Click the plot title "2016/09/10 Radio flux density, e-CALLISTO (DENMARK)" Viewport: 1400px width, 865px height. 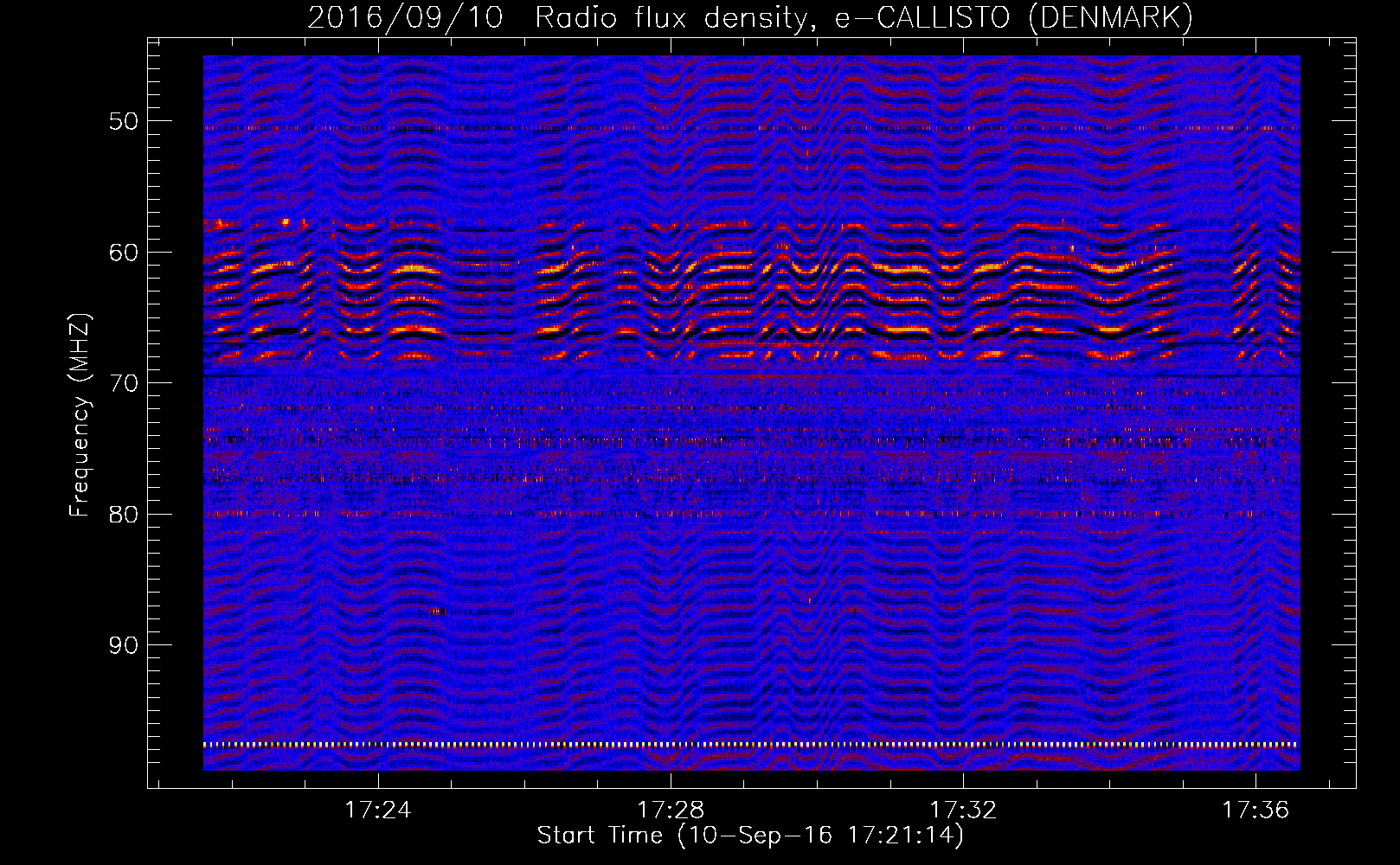click(x=750, y=18)
